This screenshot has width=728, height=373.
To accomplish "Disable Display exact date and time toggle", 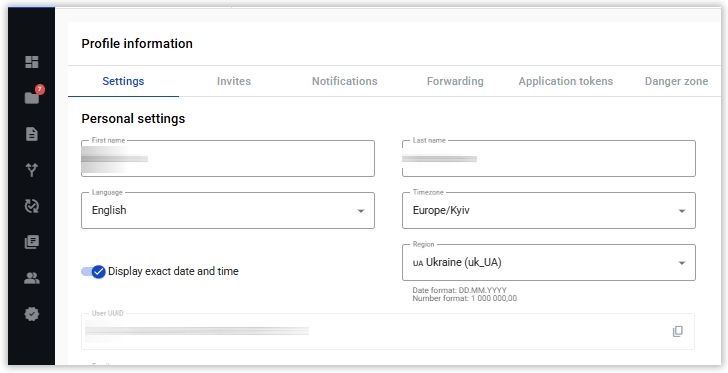I will [93, 272].
